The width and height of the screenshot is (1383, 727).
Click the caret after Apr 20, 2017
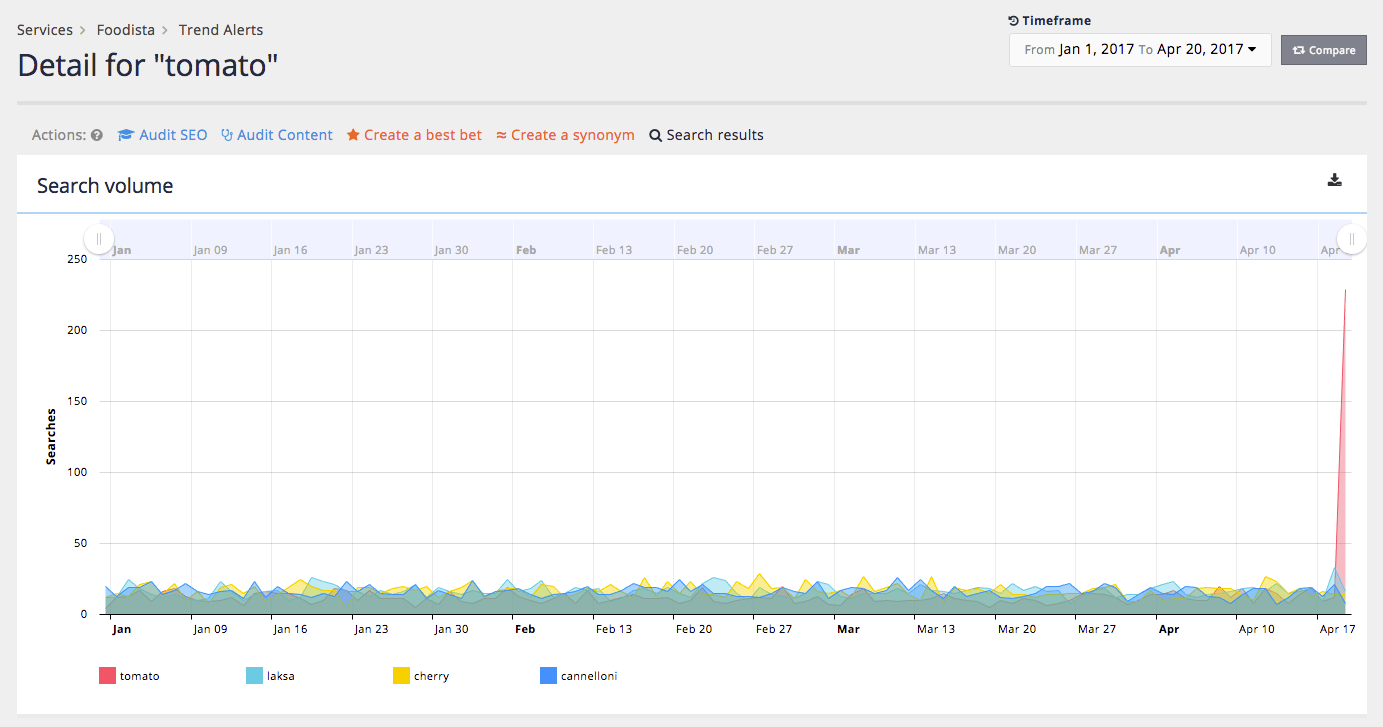[x=1252, y=50]
